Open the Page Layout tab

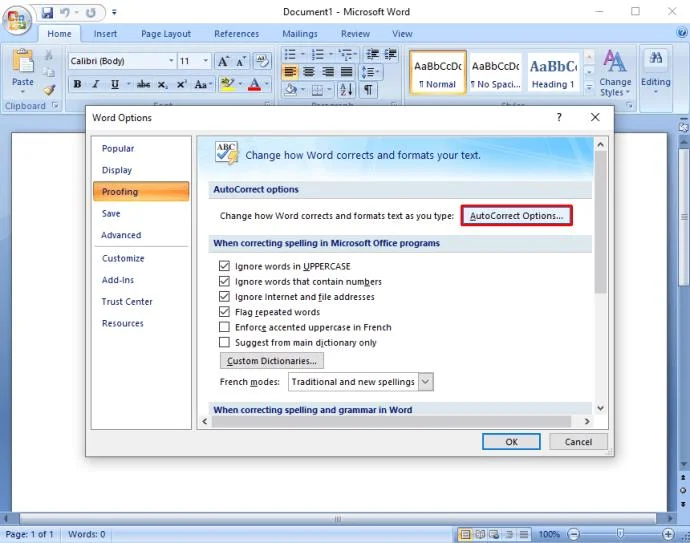coord(166,34)
